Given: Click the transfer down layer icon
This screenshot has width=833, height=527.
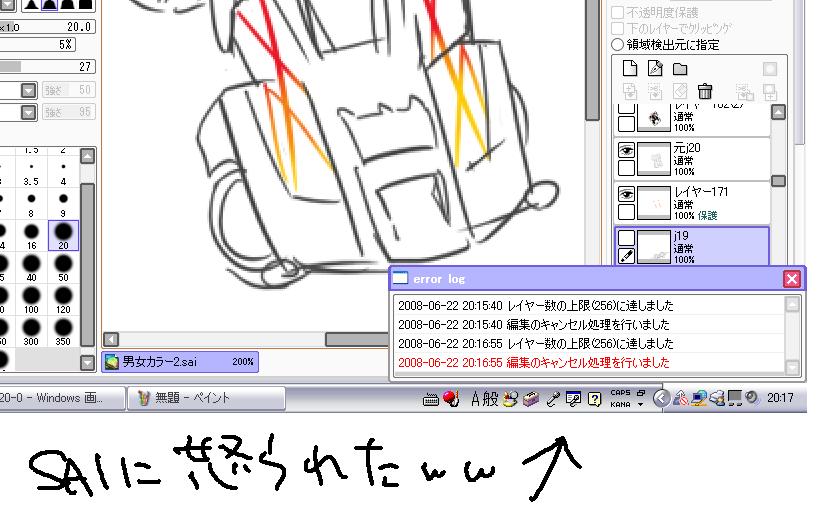Looking at the screenshot, I should click(630, 91).
